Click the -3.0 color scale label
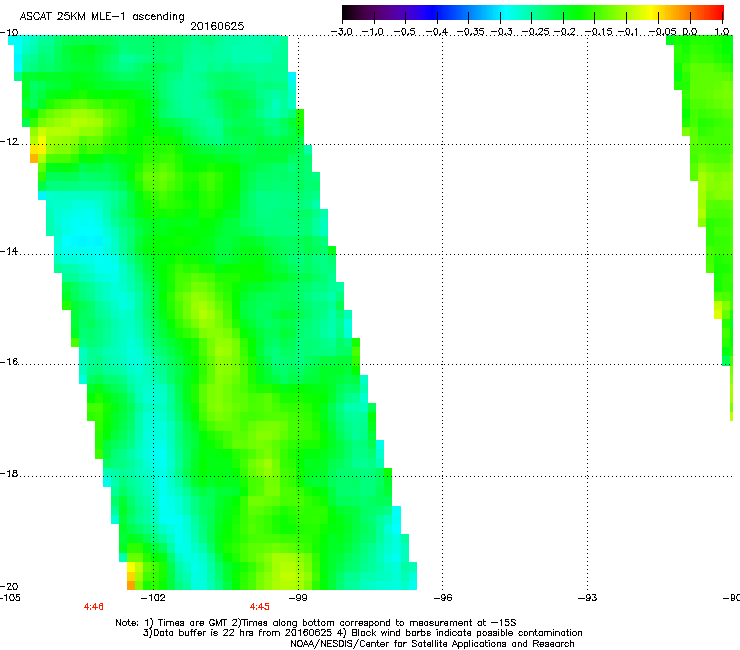 click(341, 32)
